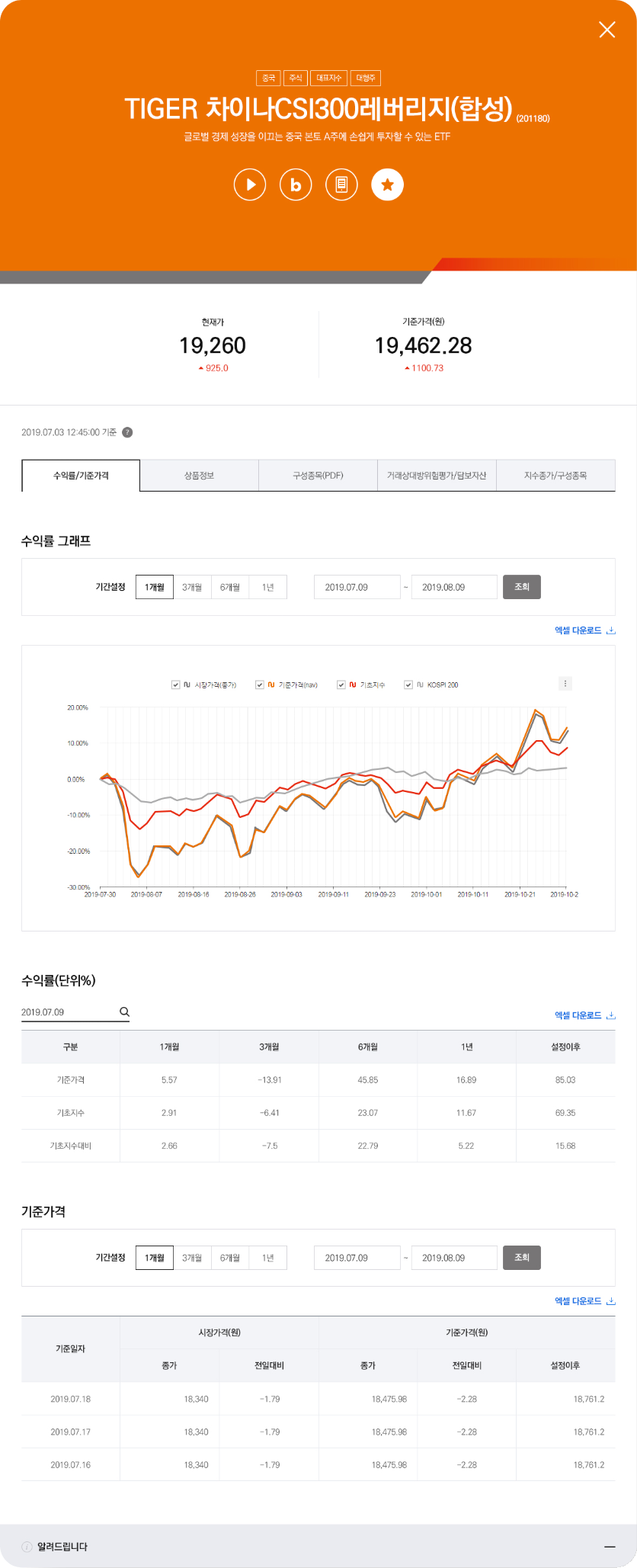
Task: Click the play video circle icon
Action: point(250,184)
